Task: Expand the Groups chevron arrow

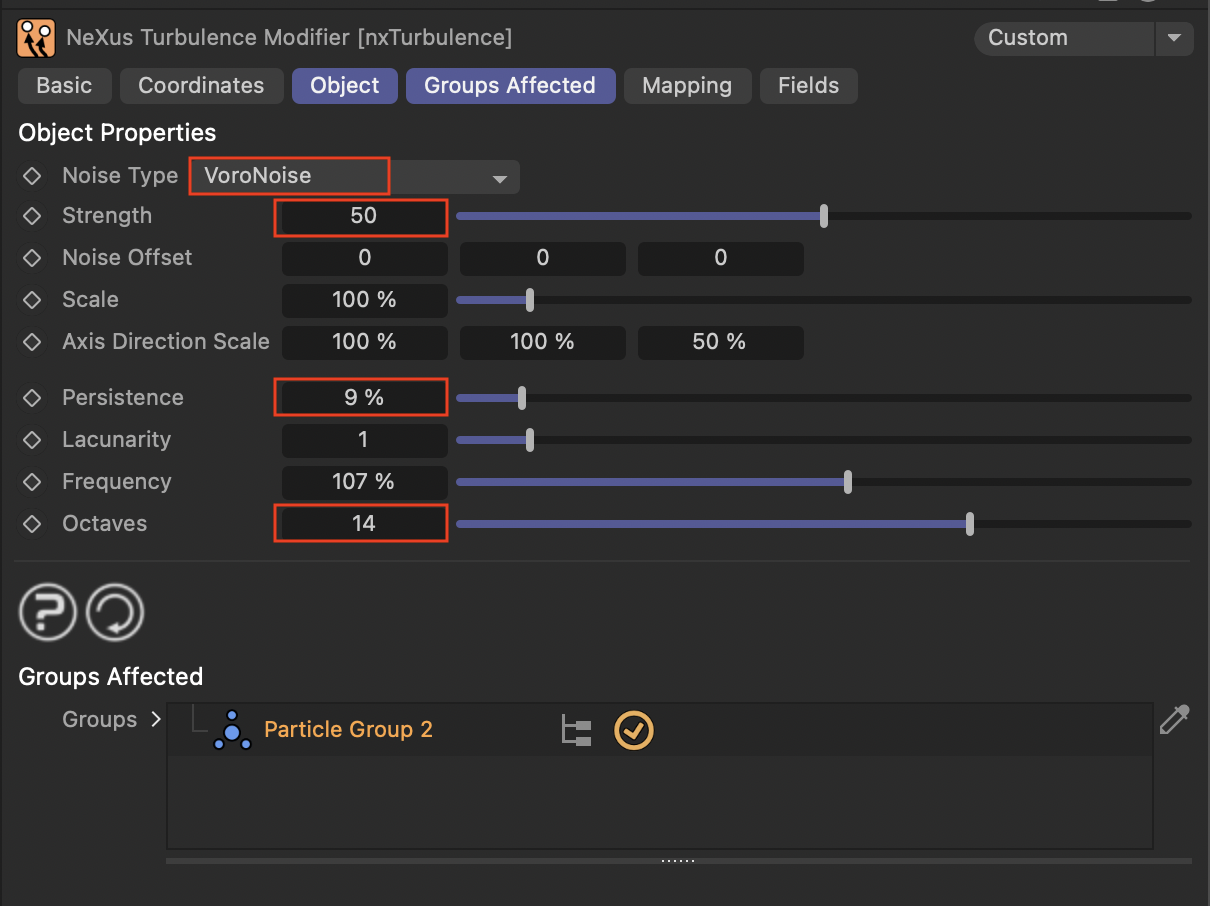Action: (x=155, y=719)
